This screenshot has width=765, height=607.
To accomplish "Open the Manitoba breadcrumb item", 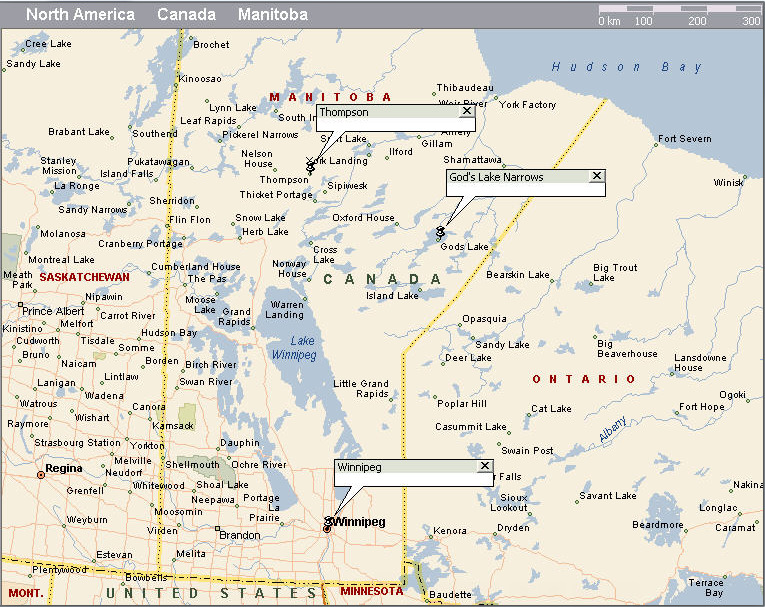I will point(273,15).
